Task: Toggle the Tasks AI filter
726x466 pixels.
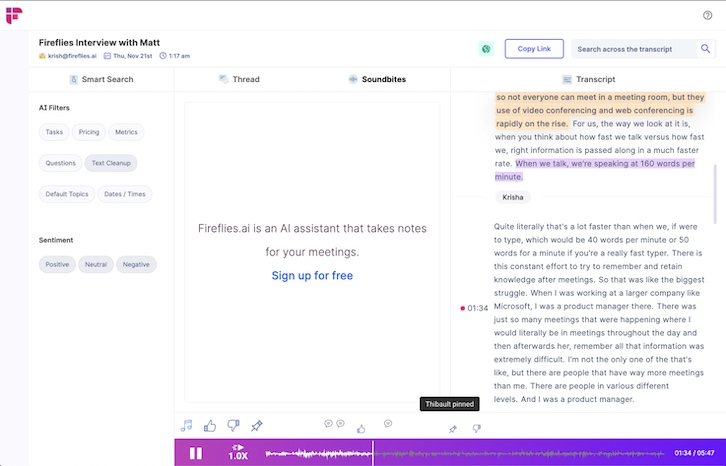Action: (x=55, y=132)
